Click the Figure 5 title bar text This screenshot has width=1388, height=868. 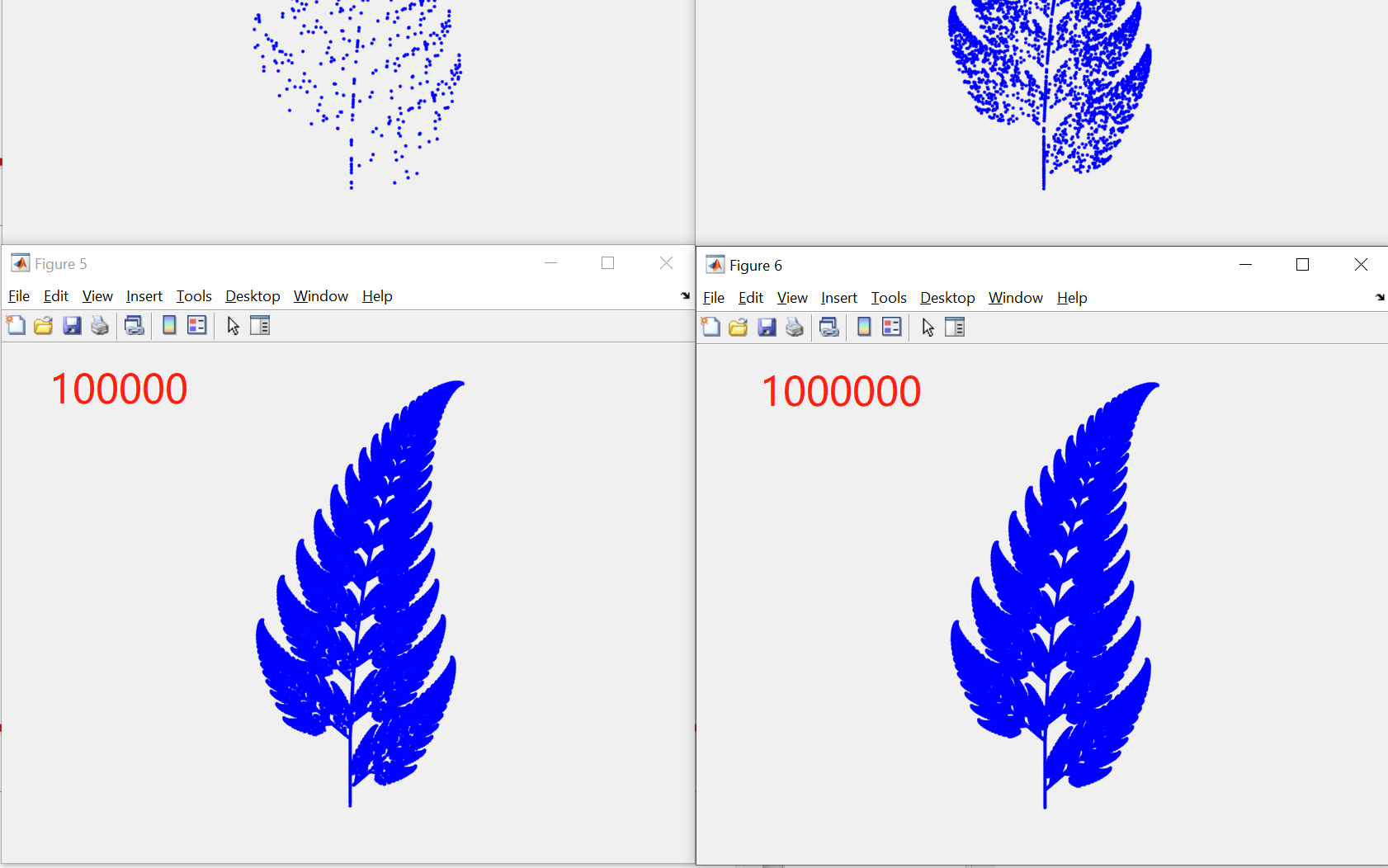point(61,264)
